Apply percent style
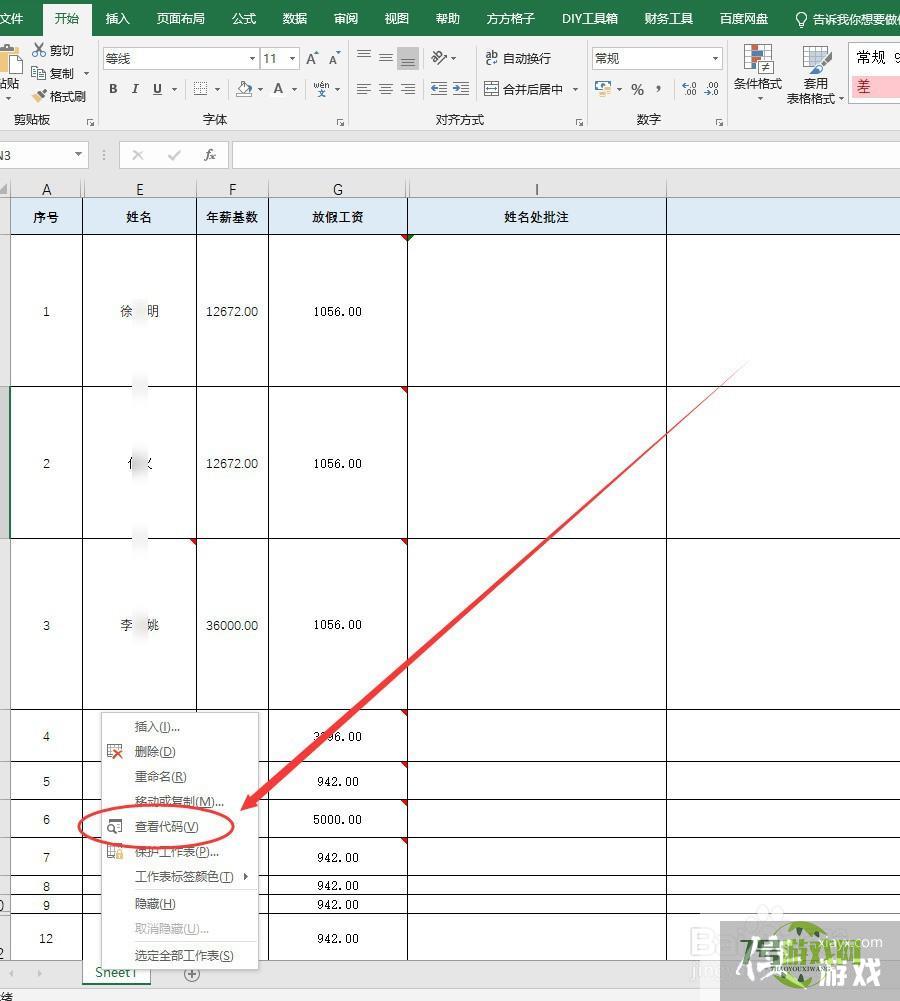Viewport: 900px width, 1001px height. [637, 89]
